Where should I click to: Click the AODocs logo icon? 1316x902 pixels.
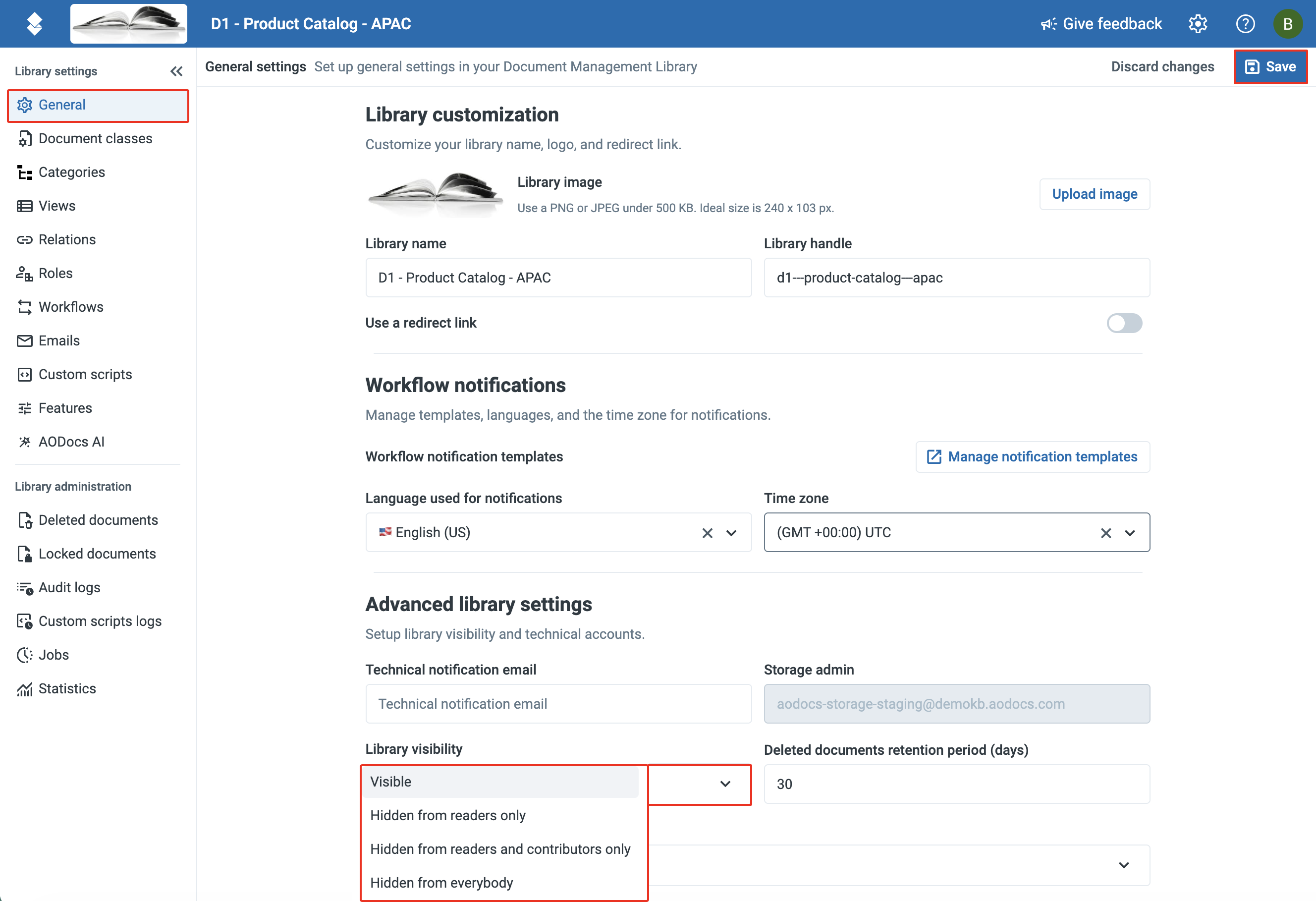35,24
